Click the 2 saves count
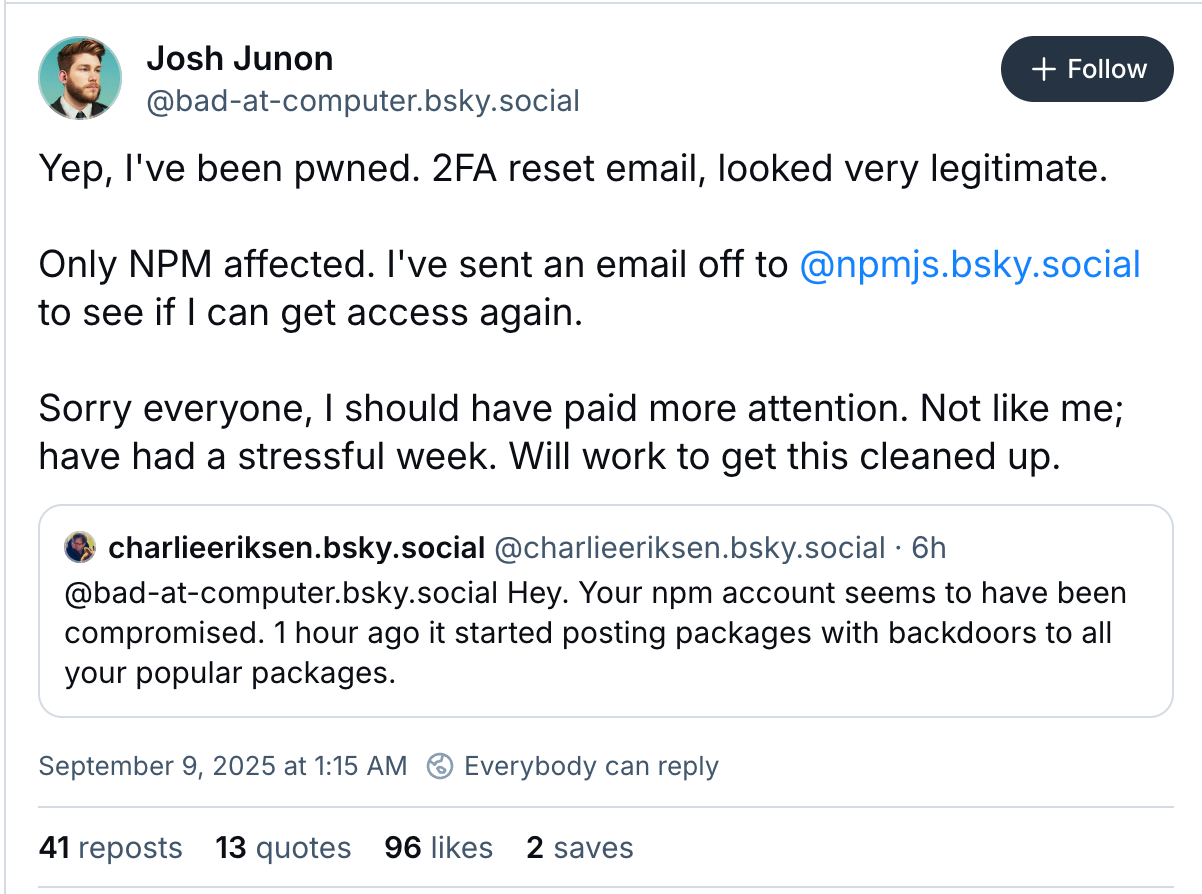Screen dimensions: 1202x894 (x=580, y=848)
